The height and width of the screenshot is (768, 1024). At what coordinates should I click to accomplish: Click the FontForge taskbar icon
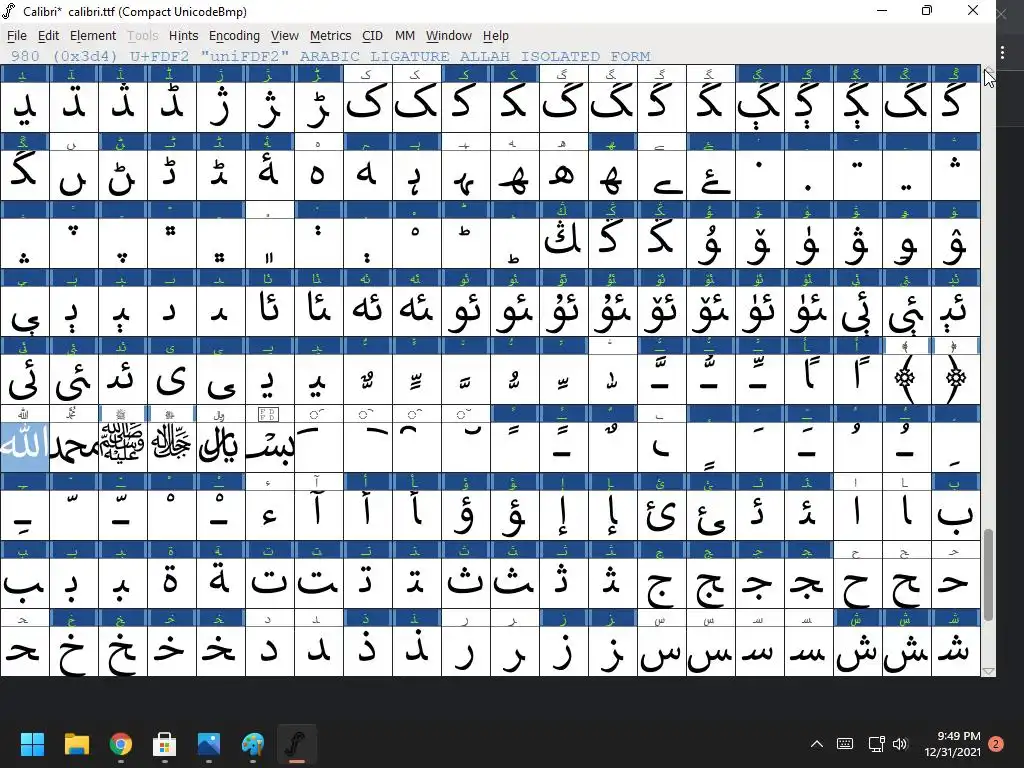pos(296,744)
